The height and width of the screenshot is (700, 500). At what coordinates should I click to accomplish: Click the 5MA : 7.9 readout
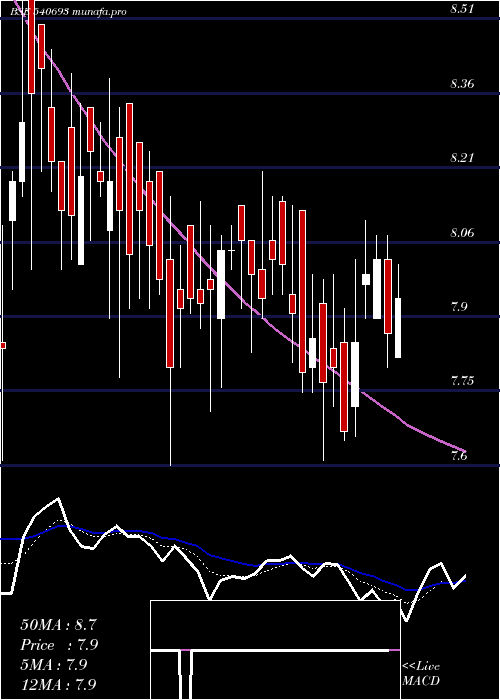click(54, 665)
